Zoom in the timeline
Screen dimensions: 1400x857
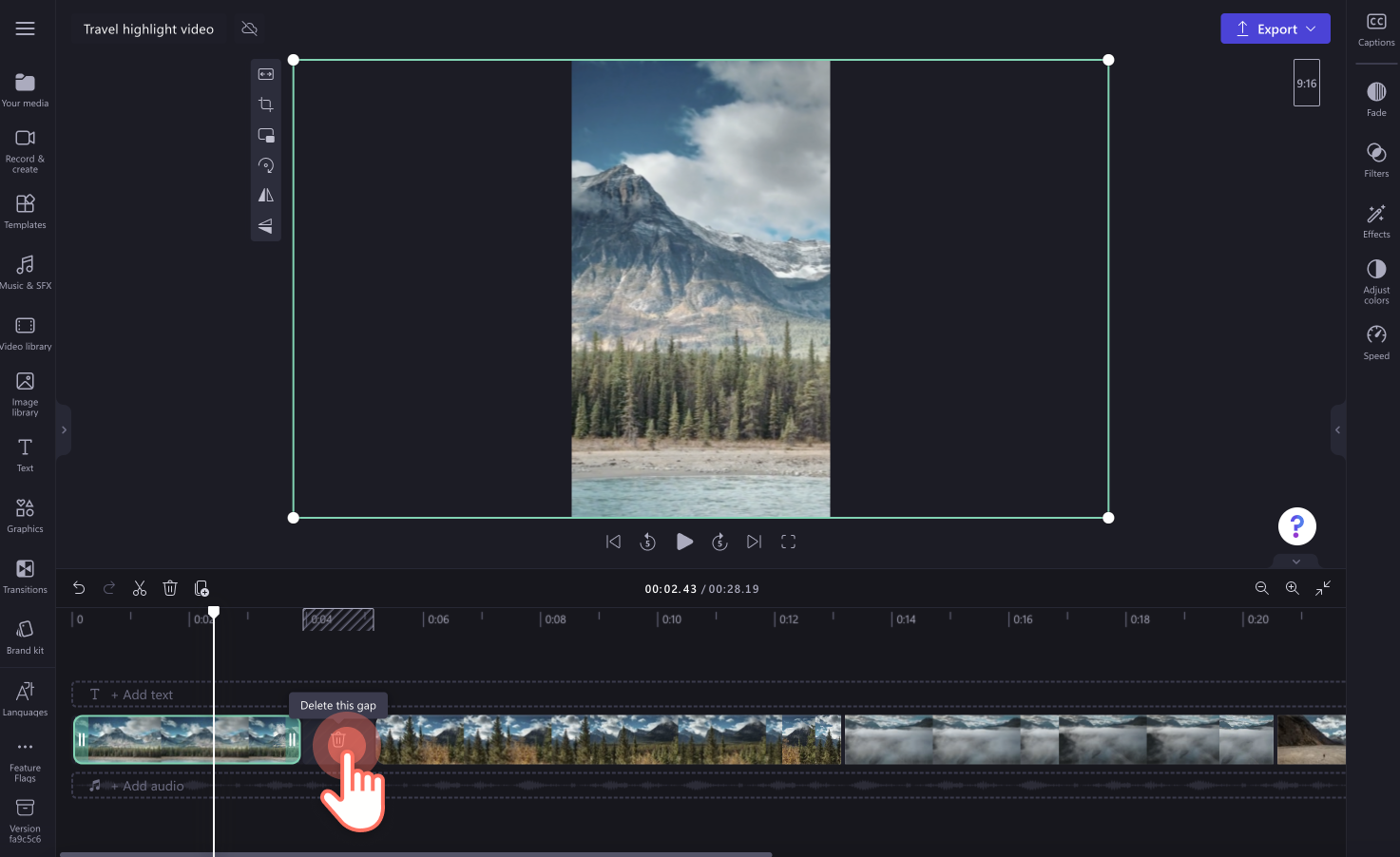click(1293, 588)
